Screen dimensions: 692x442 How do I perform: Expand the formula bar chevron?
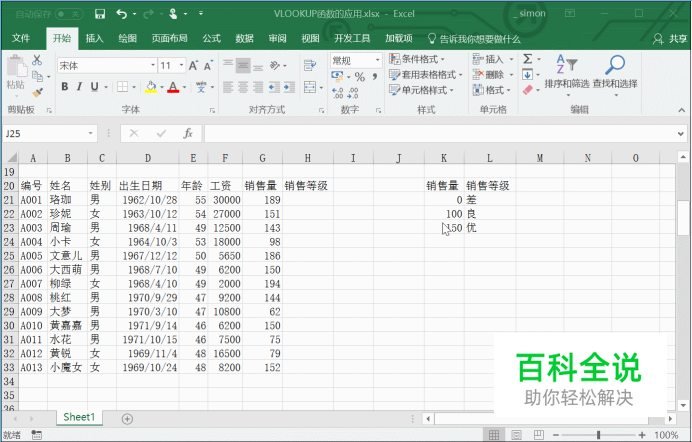(x=681, y=134)
